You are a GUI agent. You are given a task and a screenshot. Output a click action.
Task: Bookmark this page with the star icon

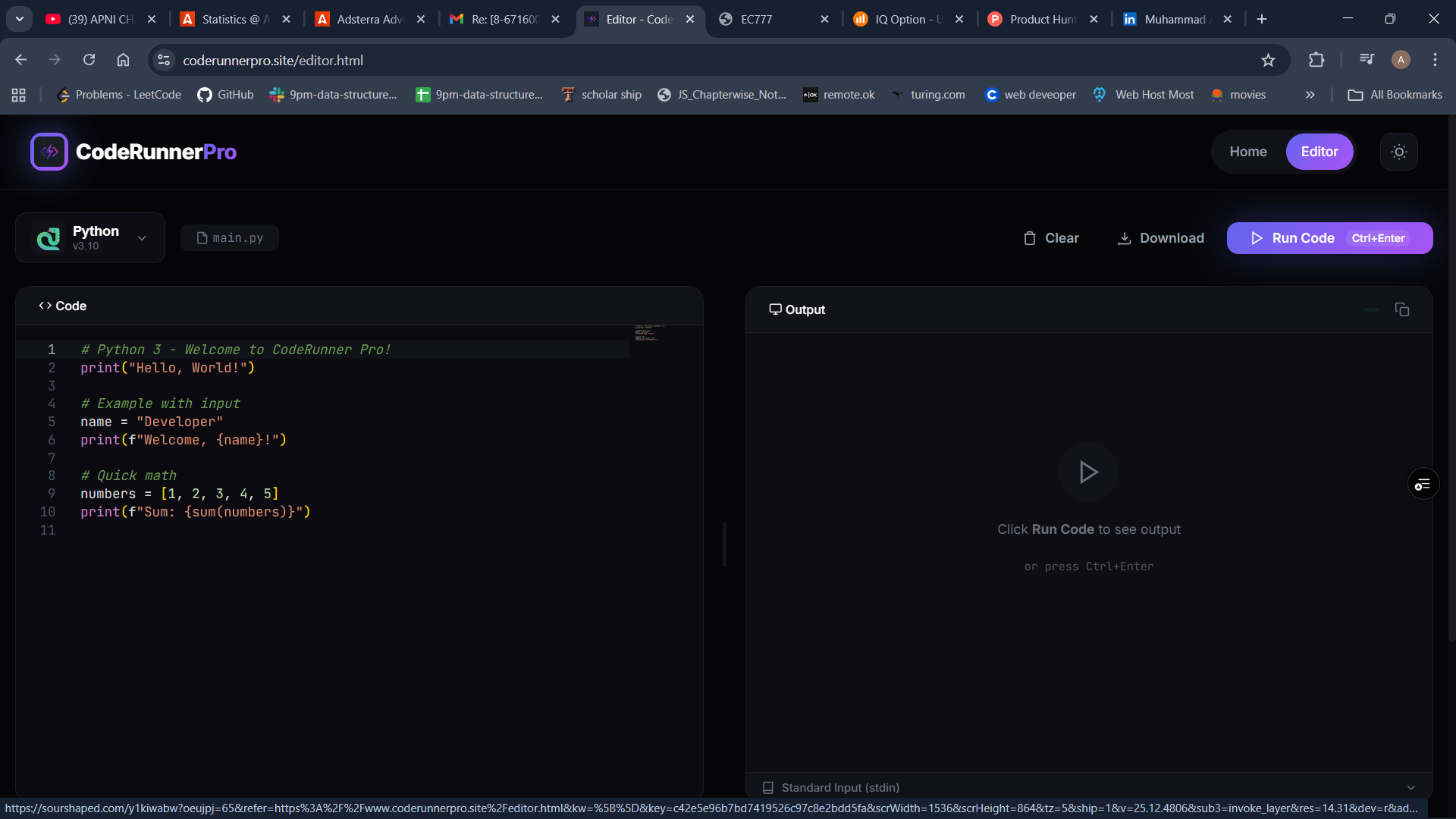coord(1269,60)
